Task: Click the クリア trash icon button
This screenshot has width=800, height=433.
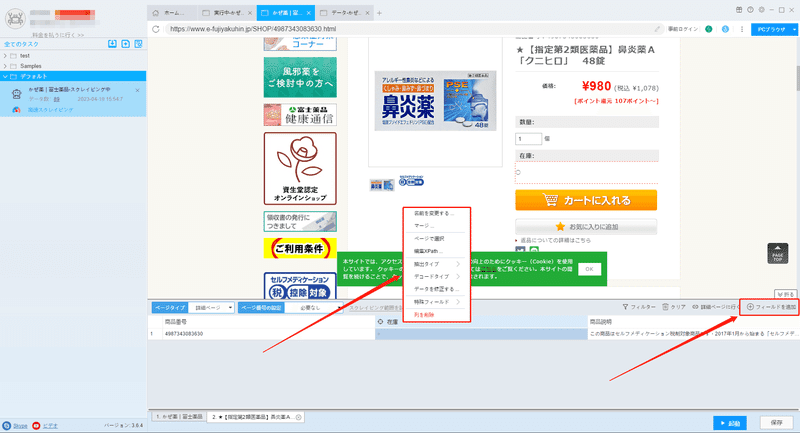Action: pos(674,307)
